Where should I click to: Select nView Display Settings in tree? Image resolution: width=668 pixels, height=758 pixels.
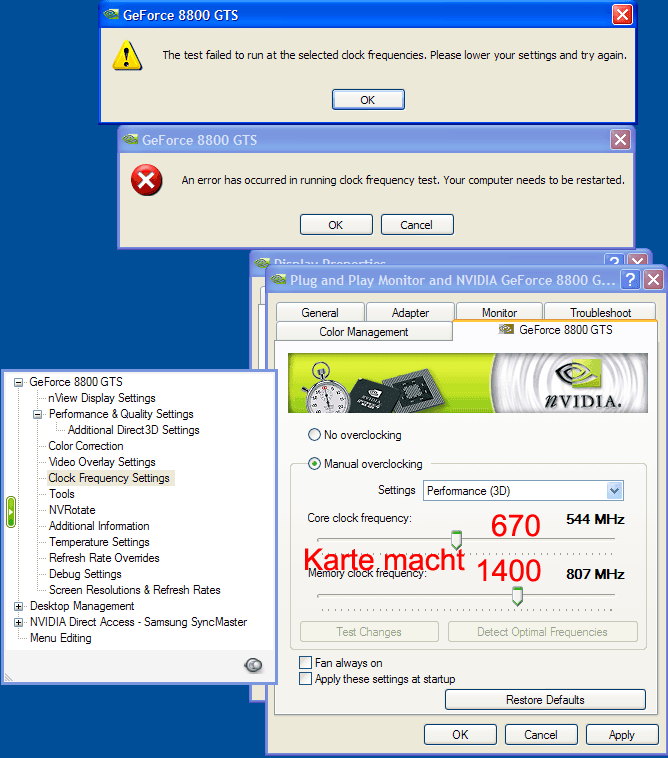pos(102,398)
